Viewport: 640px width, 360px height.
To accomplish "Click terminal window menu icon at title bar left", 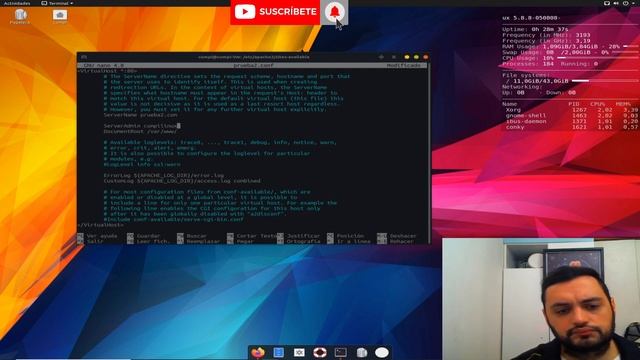I will 84,57.
